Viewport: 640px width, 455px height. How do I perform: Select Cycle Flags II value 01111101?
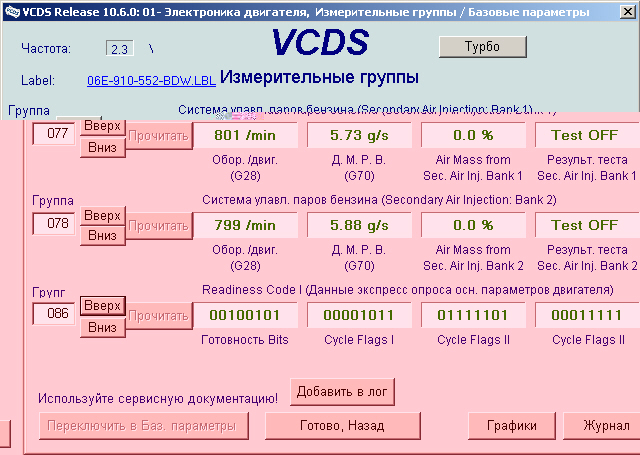coord(473,315)
